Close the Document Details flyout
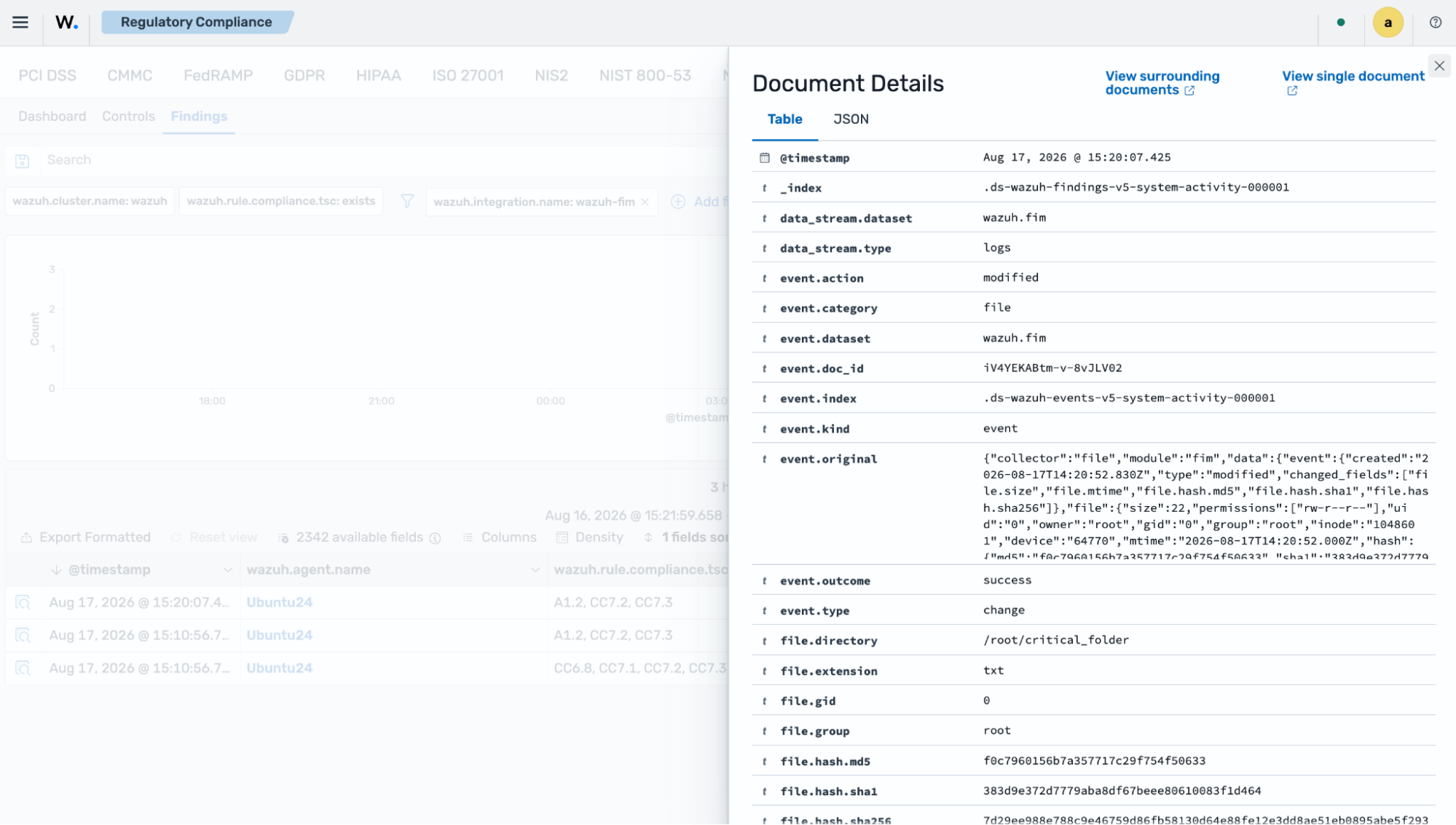Viewport: 1456px width, 825px height. [x=1439, y=66]
